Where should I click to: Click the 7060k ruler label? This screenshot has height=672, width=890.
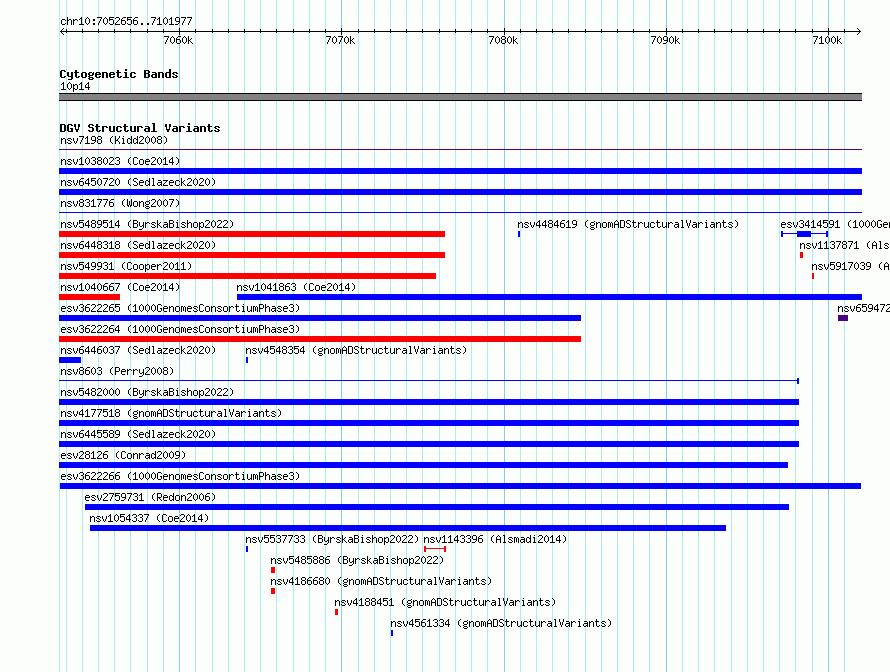coord(178,40)
